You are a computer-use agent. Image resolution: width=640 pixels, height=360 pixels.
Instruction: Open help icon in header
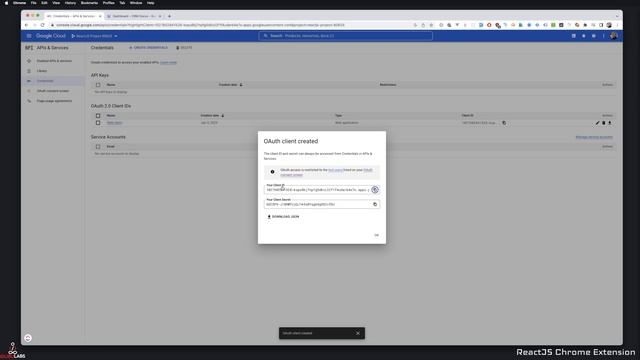(x=593, y=36)
